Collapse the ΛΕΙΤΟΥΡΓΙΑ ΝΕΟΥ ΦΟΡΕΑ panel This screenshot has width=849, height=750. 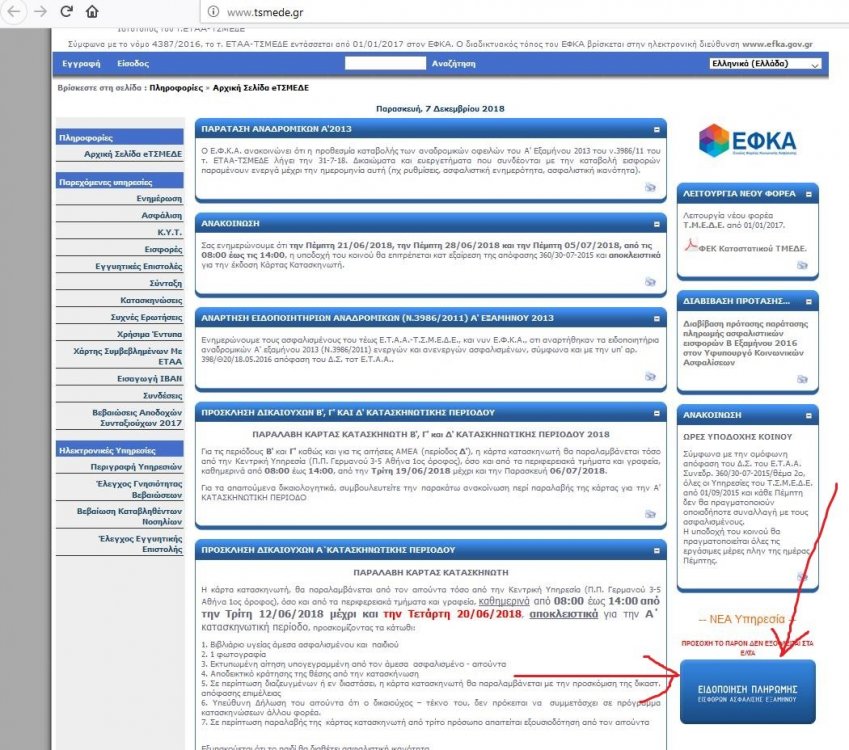(x=808, y=189)
